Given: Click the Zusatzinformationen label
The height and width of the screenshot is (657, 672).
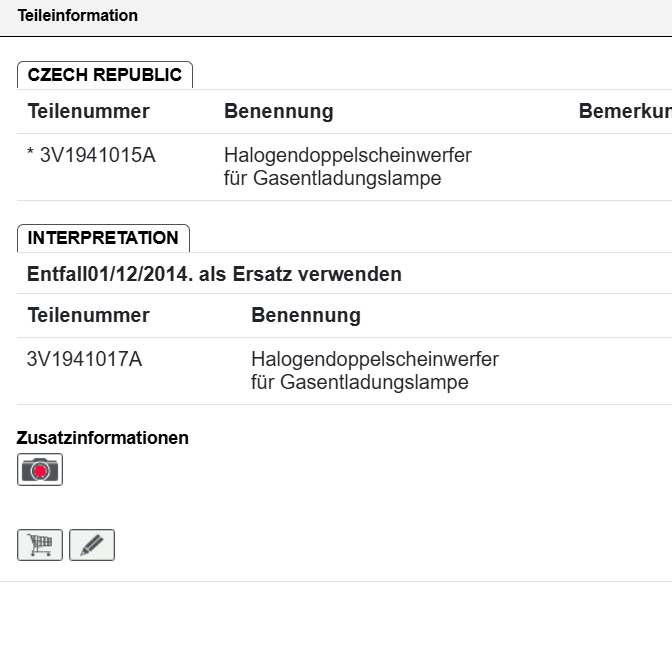Looking at the screenshot, I should (x=102, y=438).
